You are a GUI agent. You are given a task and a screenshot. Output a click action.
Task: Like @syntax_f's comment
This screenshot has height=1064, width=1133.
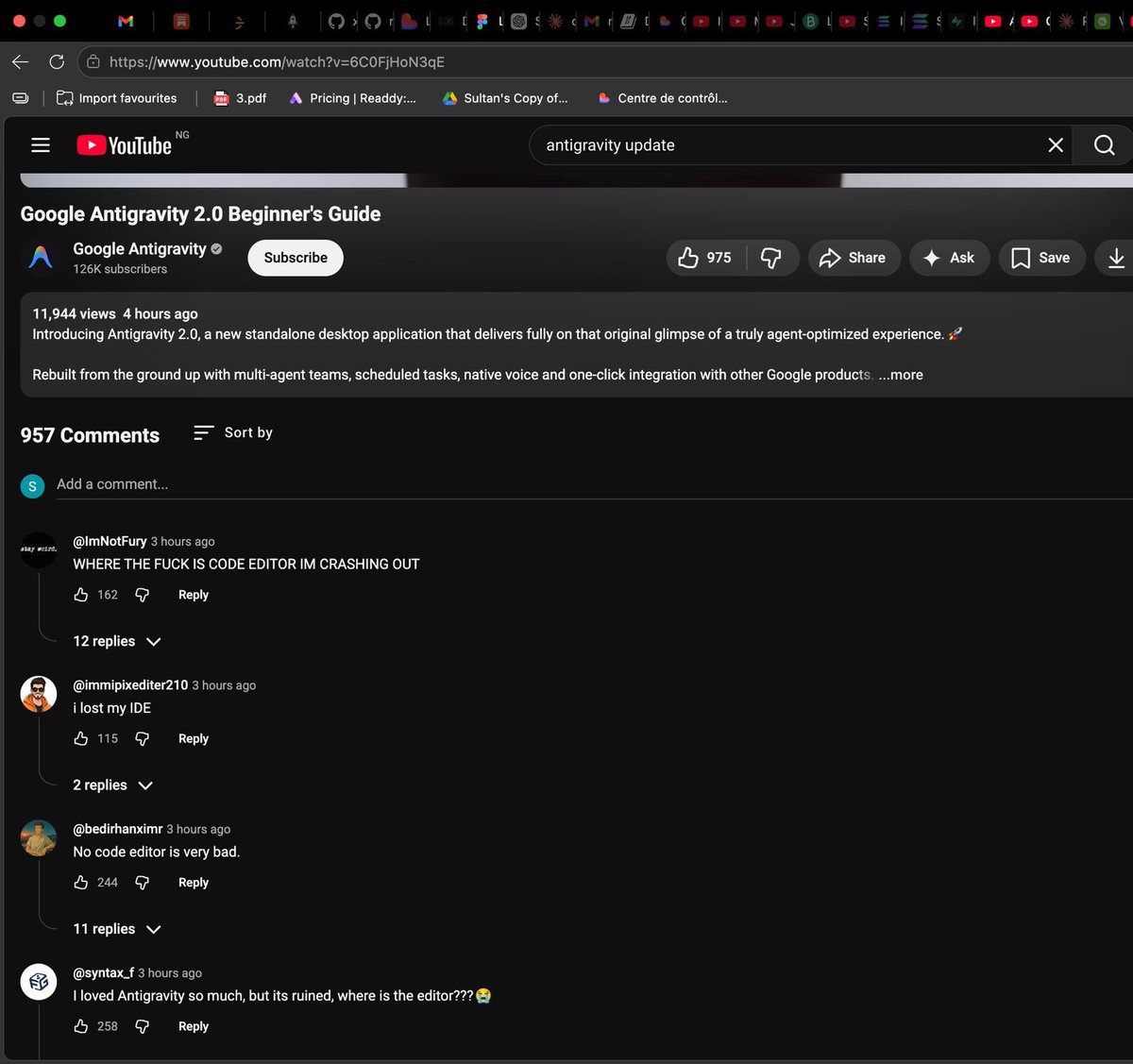pos(81,1026)
